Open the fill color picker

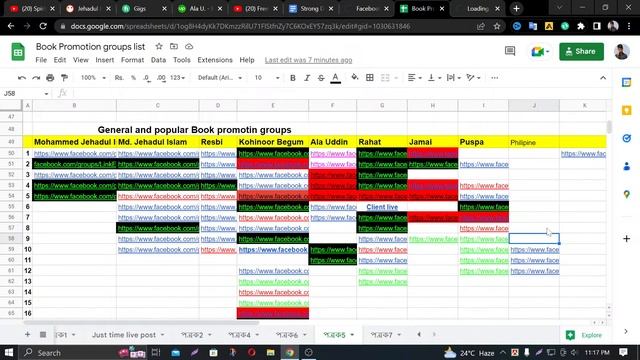355,78
